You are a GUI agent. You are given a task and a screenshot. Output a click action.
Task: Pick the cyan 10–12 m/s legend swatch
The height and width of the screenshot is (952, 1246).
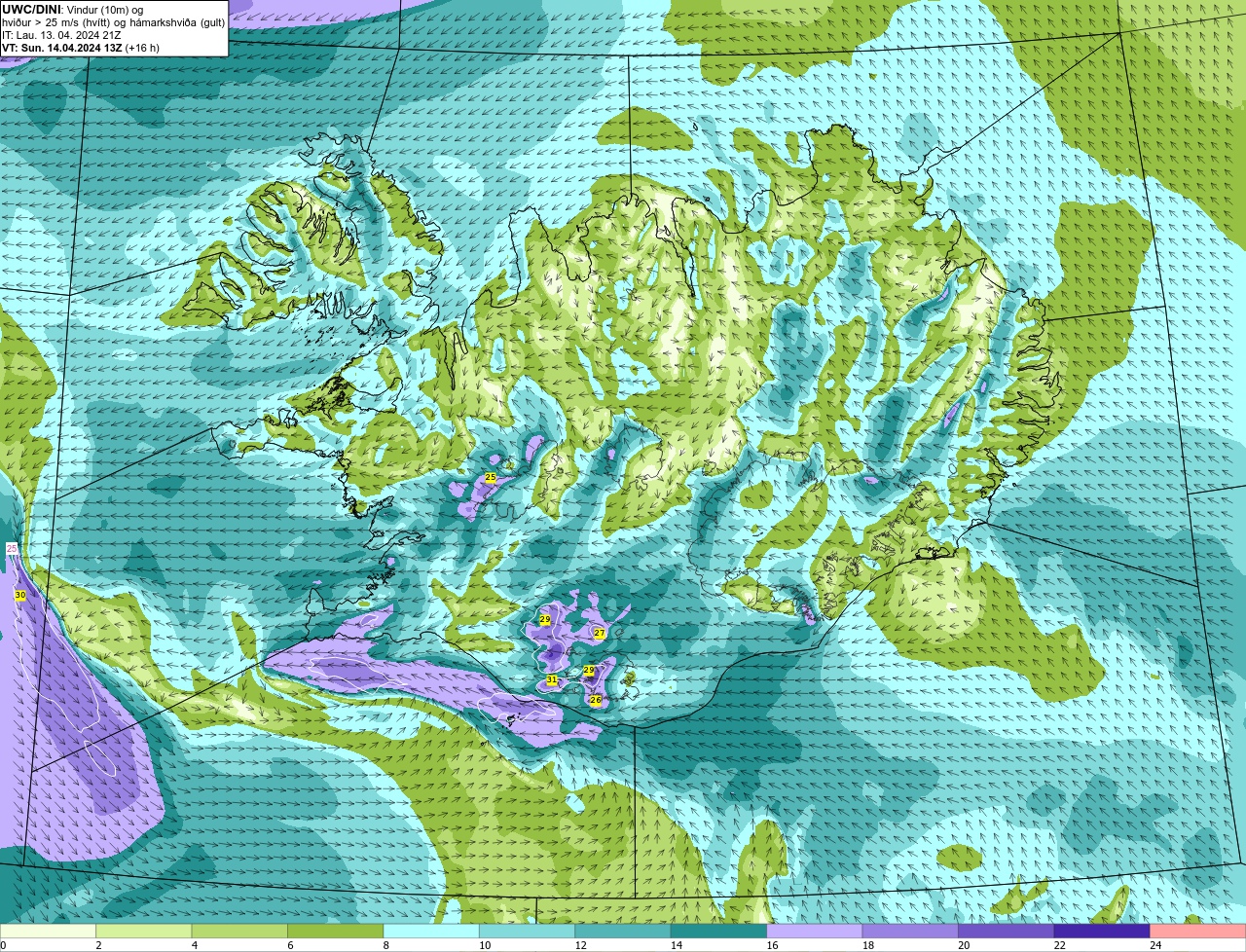click(528, 932)
